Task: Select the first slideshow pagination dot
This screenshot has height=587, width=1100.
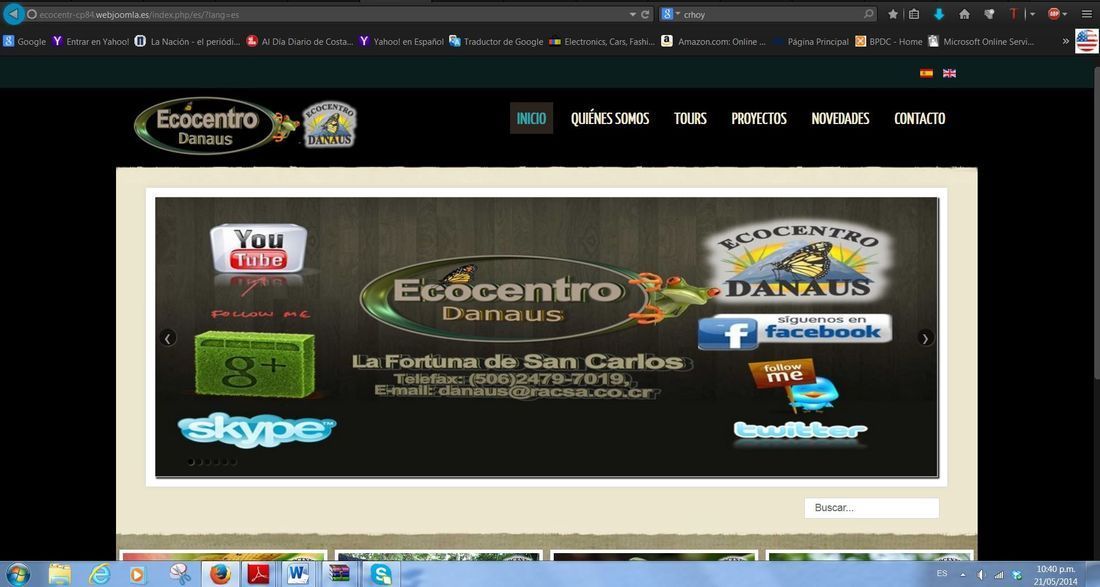Action: 191,462
